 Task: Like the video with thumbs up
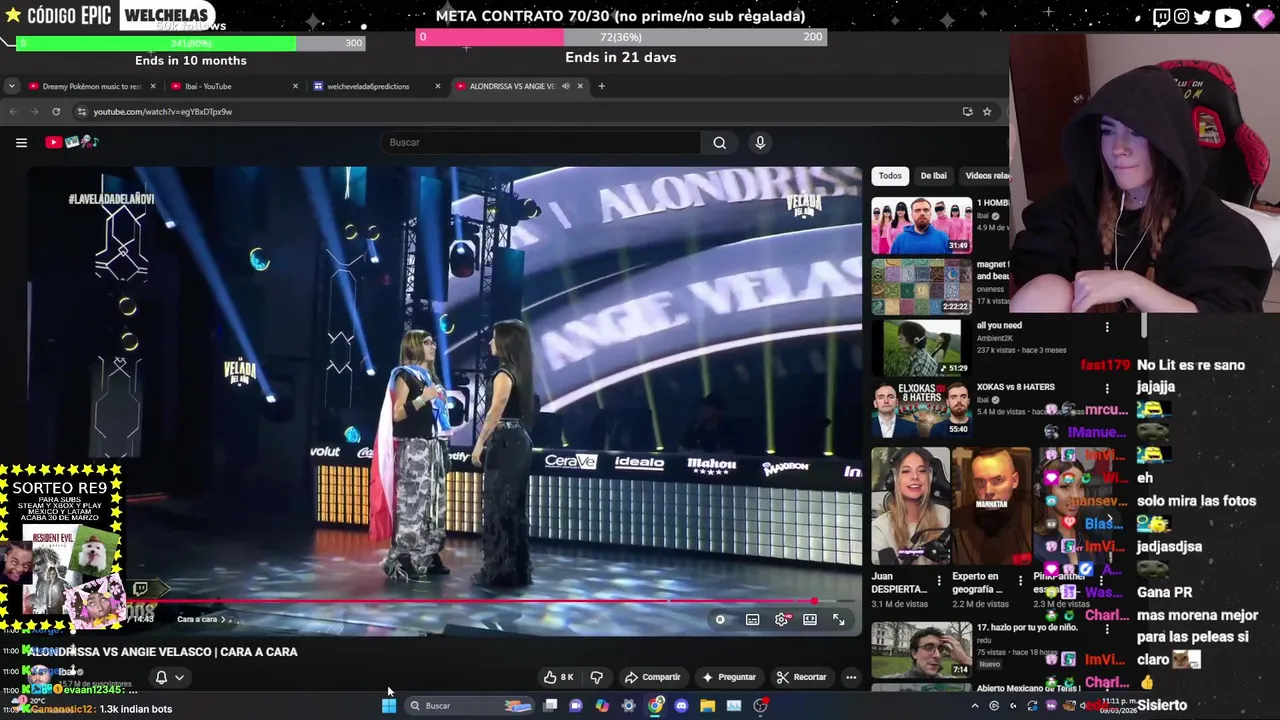[558, 677]
